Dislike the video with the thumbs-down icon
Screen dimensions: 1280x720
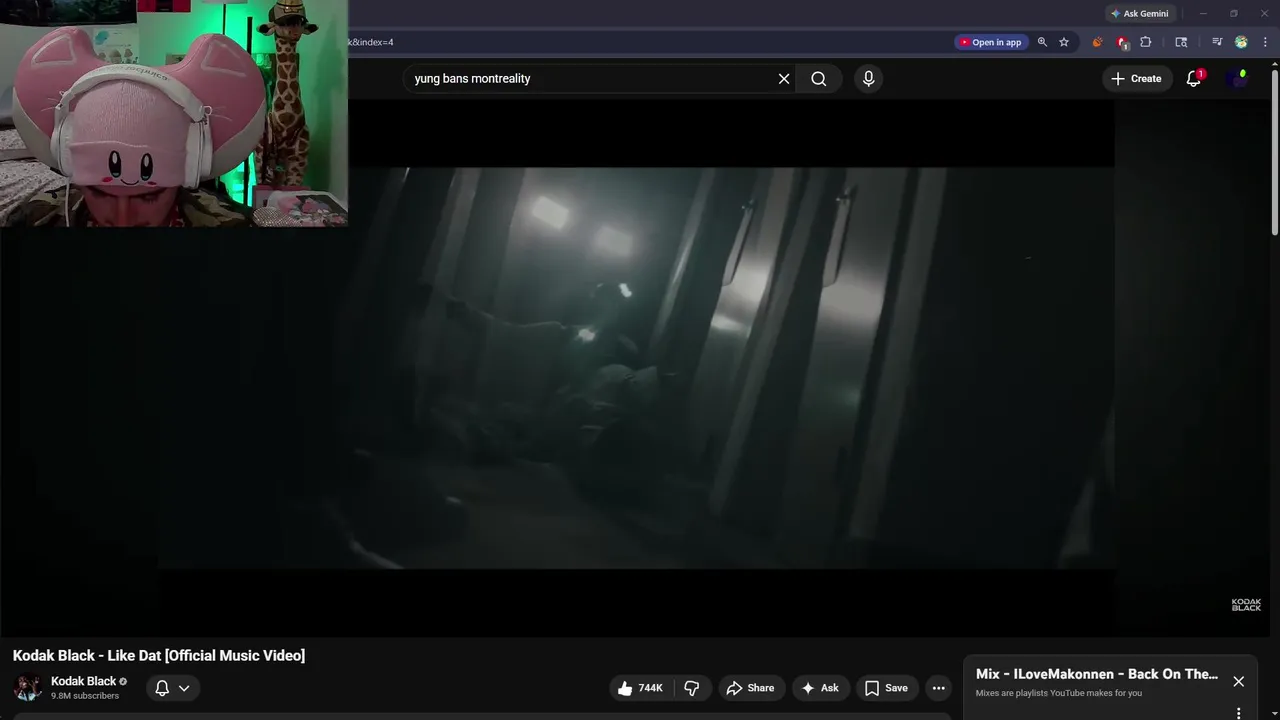point(692,688)
